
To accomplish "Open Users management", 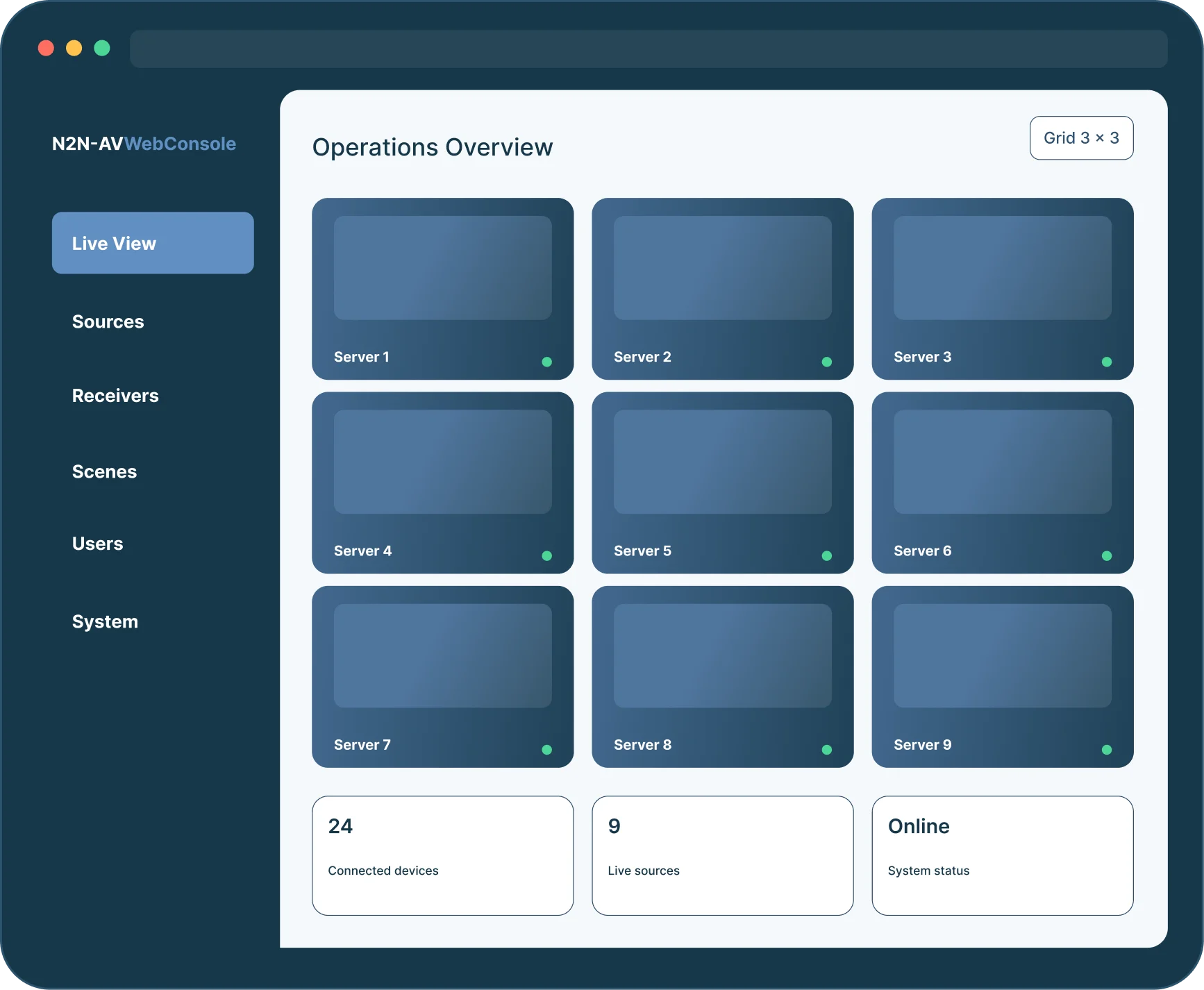I will click(98, 544).
